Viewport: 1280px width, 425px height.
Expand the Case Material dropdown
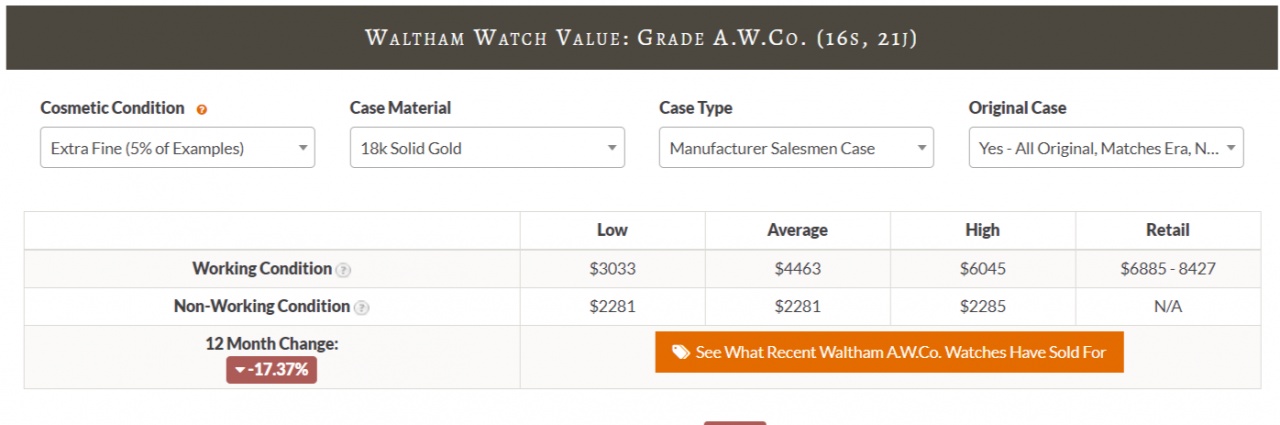[x=487, y=148]
